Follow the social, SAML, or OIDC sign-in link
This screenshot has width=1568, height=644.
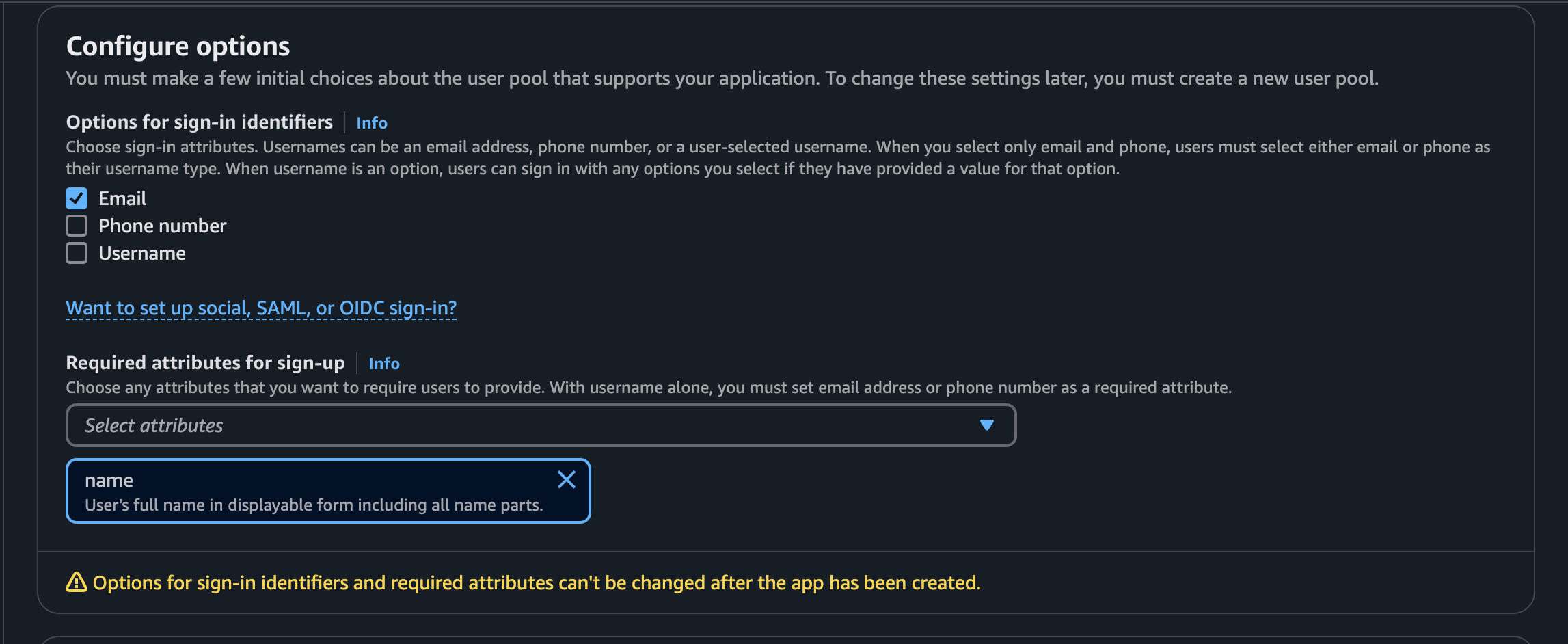(x=261, y=308)
